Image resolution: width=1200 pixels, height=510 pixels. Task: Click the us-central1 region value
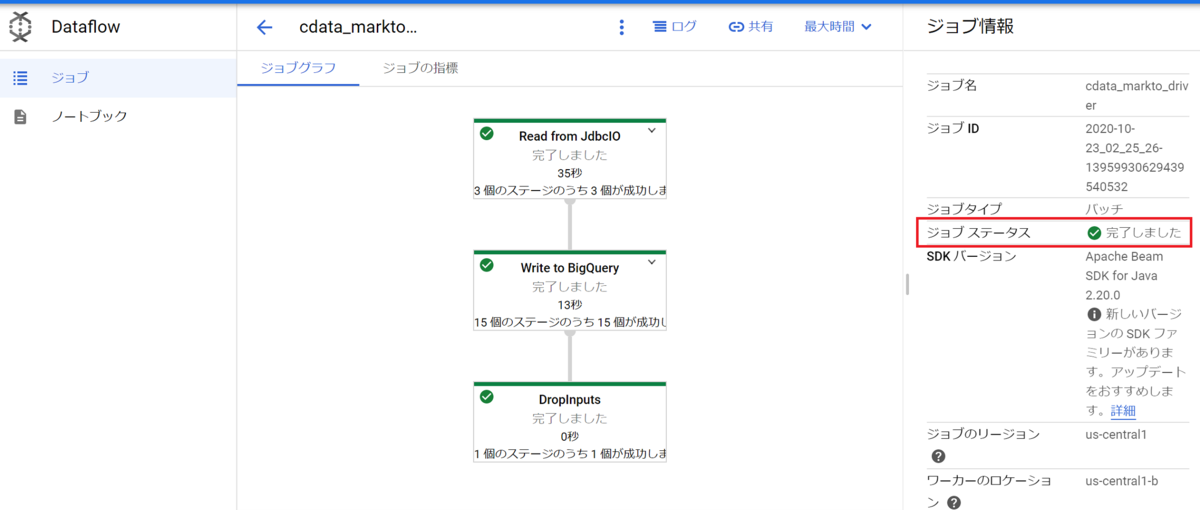click(1116, 434)
